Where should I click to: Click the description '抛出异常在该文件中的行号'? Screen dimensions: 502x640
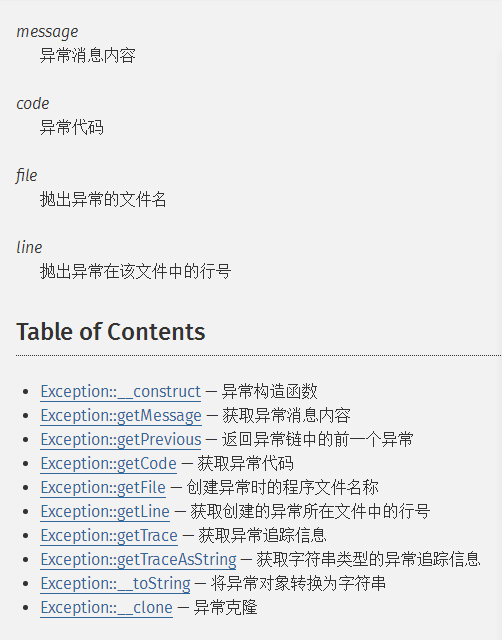[x=135, y=271]
